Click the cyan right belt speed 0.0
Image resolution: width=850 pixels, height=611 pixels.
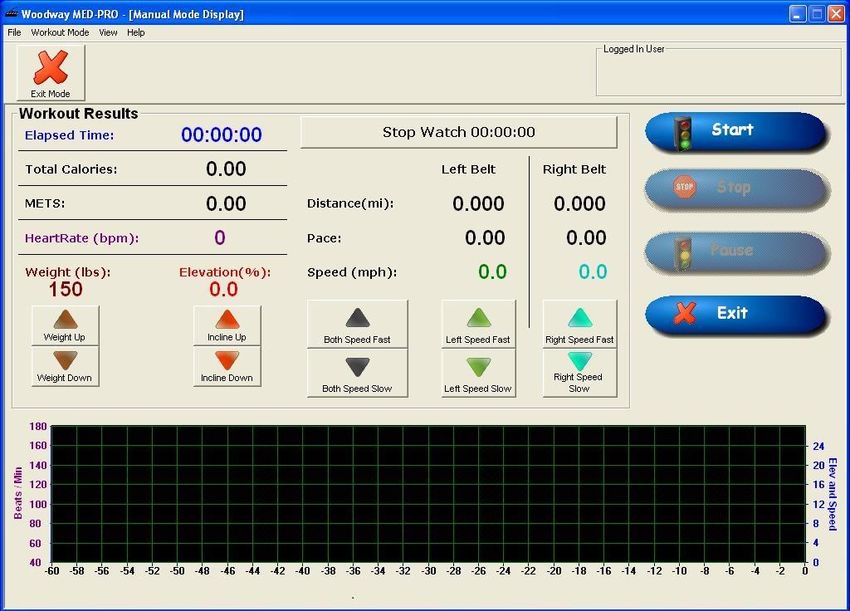[593, 272]
